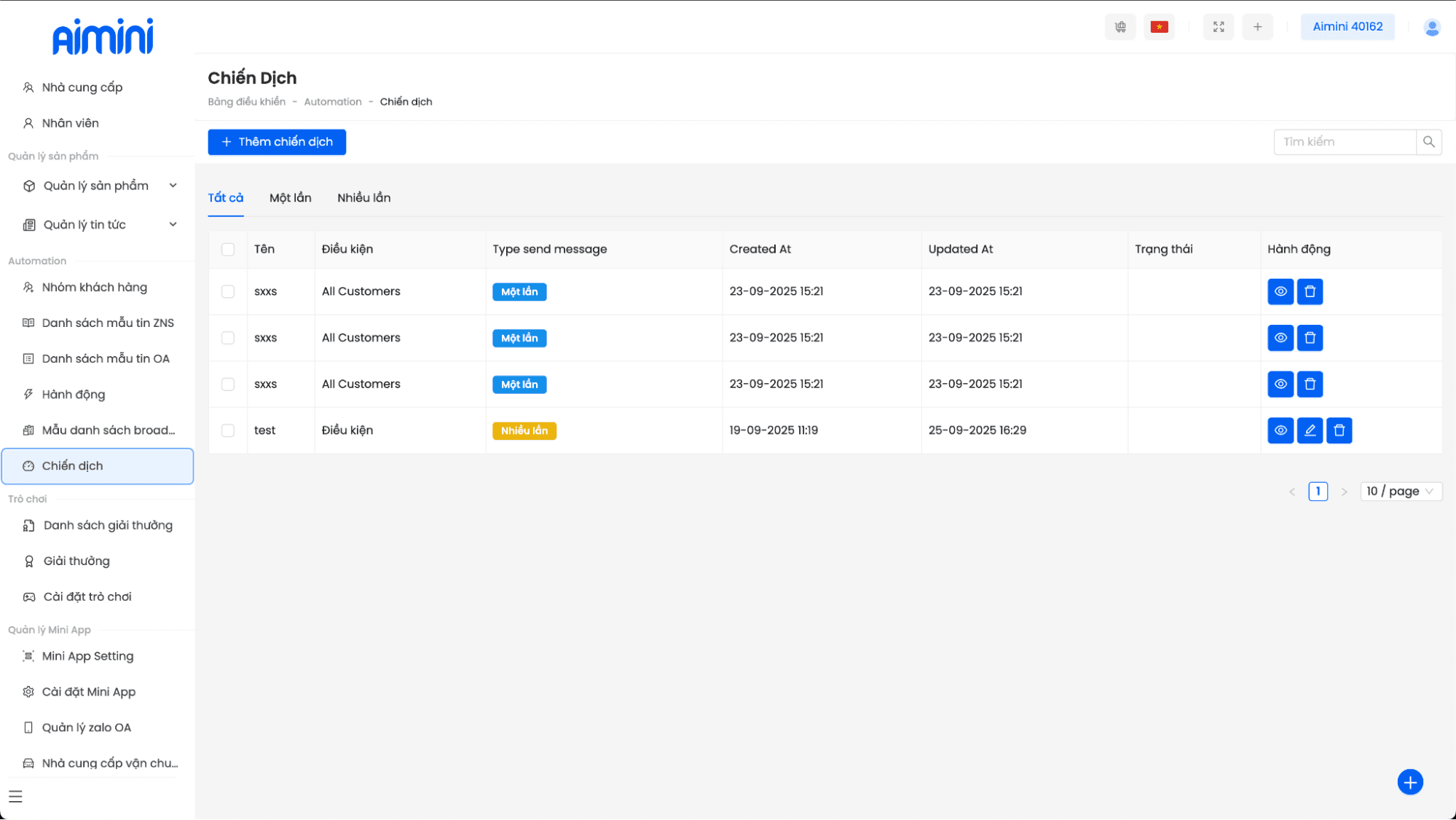Viewport: 1456px width, 820px height.
Task: Click the search magnifier icon
Action: [x=1428, y=142]
